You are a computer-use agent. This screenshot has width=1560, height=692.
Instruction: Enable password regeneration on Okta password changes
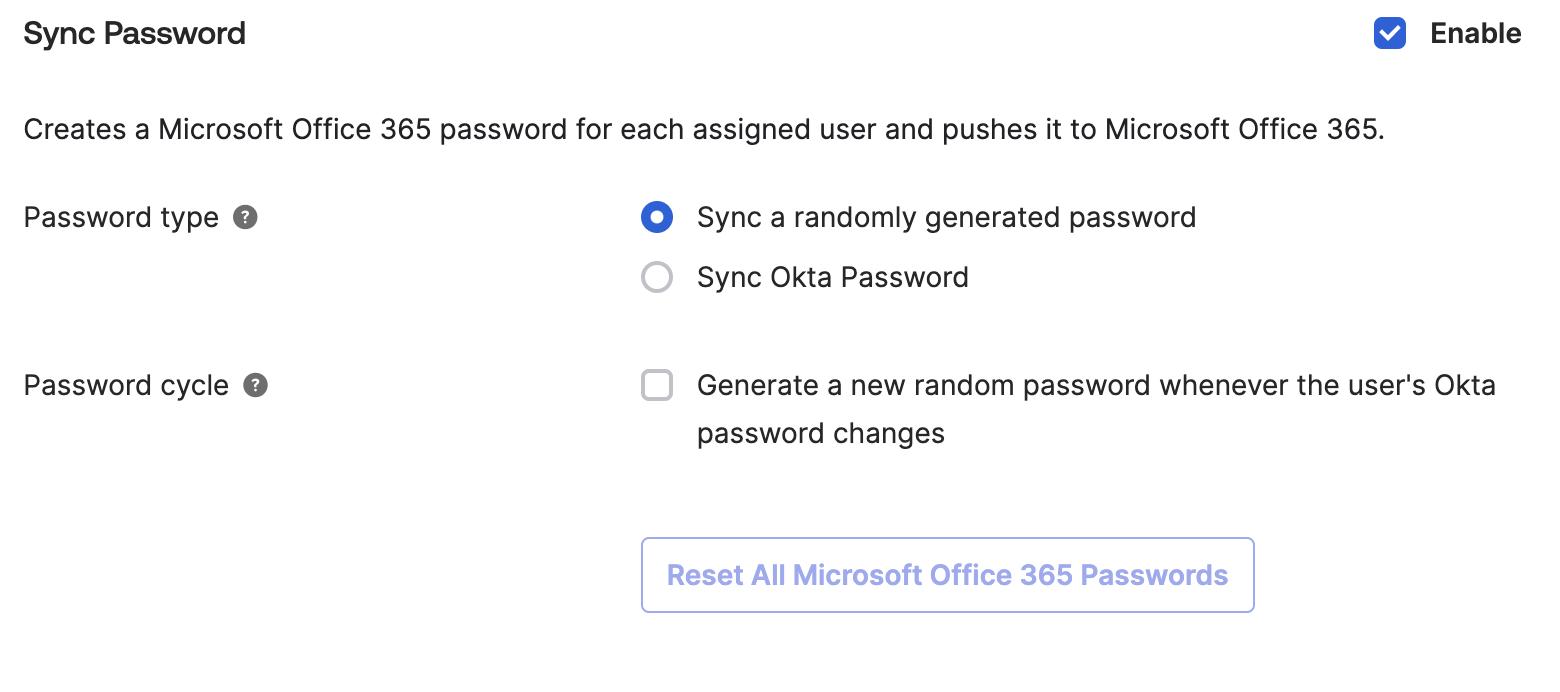(x=657, y=385)
